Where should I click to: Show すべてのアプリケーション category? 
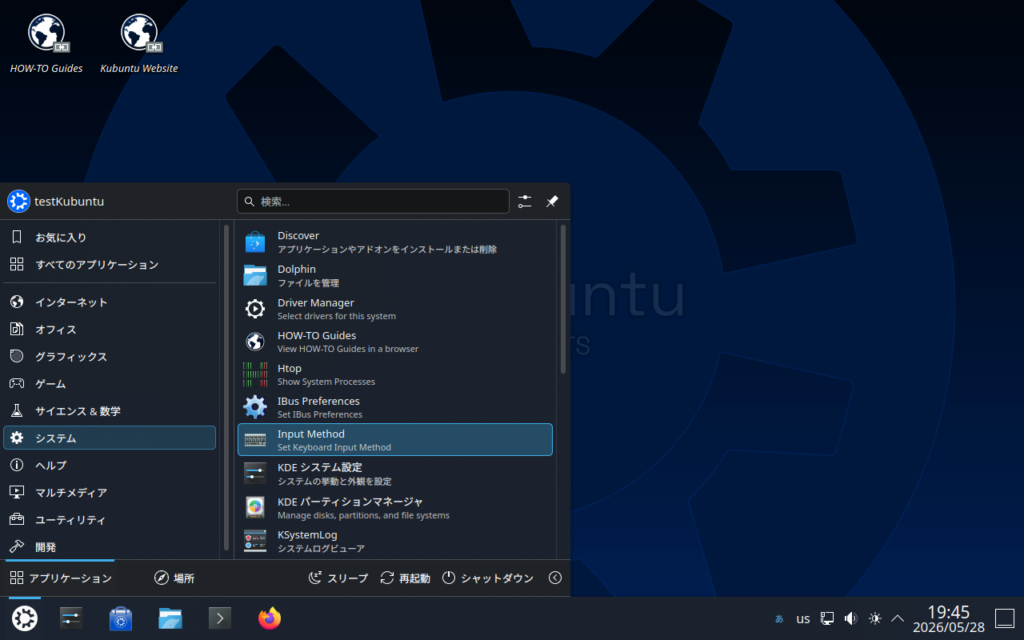pyautogui.click(x=109, y=264)
